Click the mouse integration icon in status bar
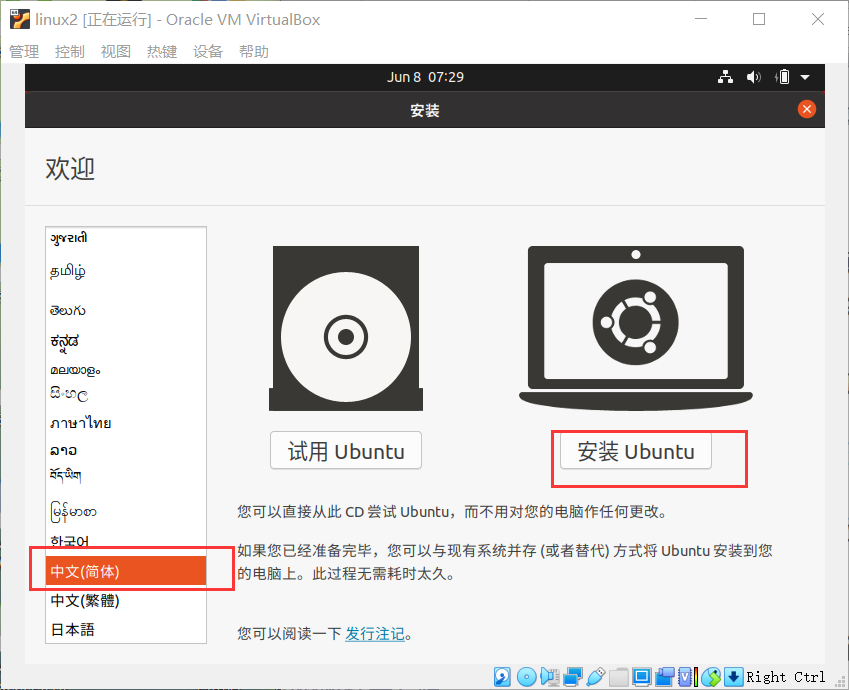 click(x=711, y=677)
